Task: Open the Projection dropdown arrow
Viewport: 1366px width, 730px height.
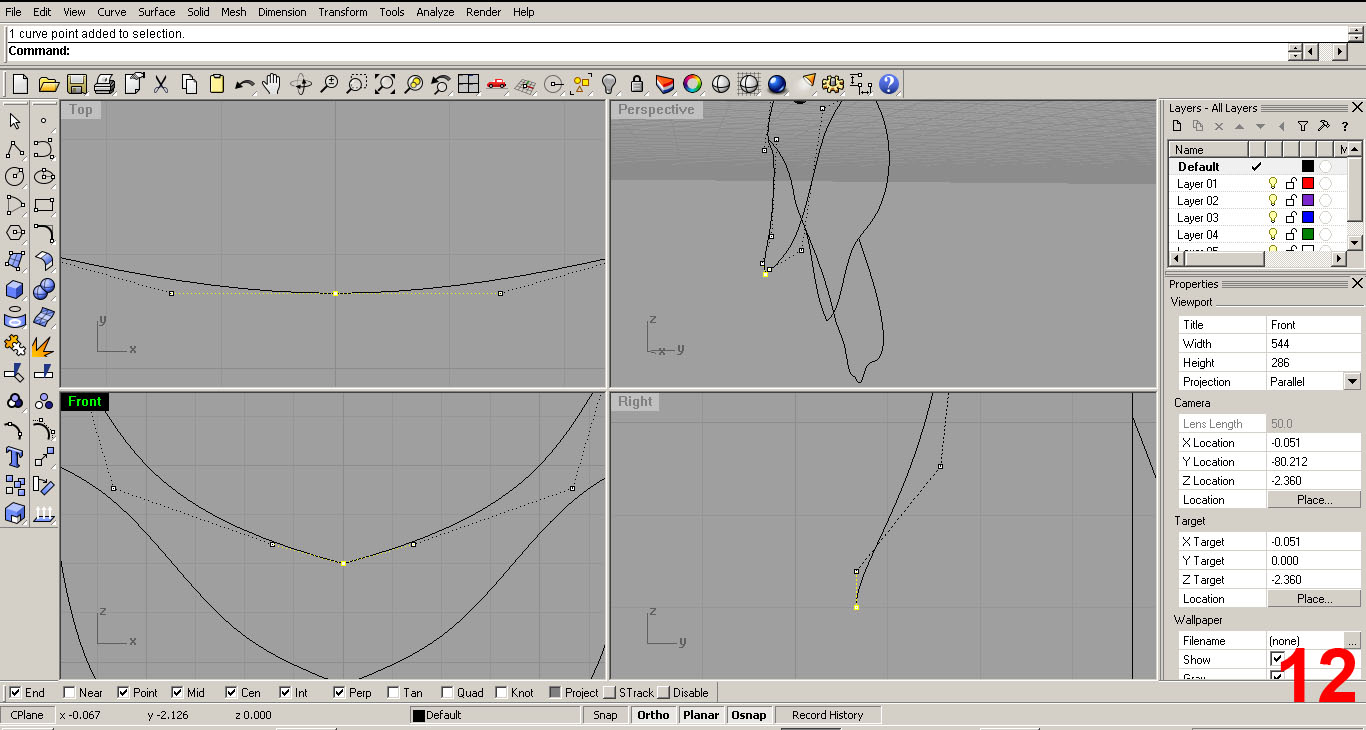Action: coord(1352,381)
